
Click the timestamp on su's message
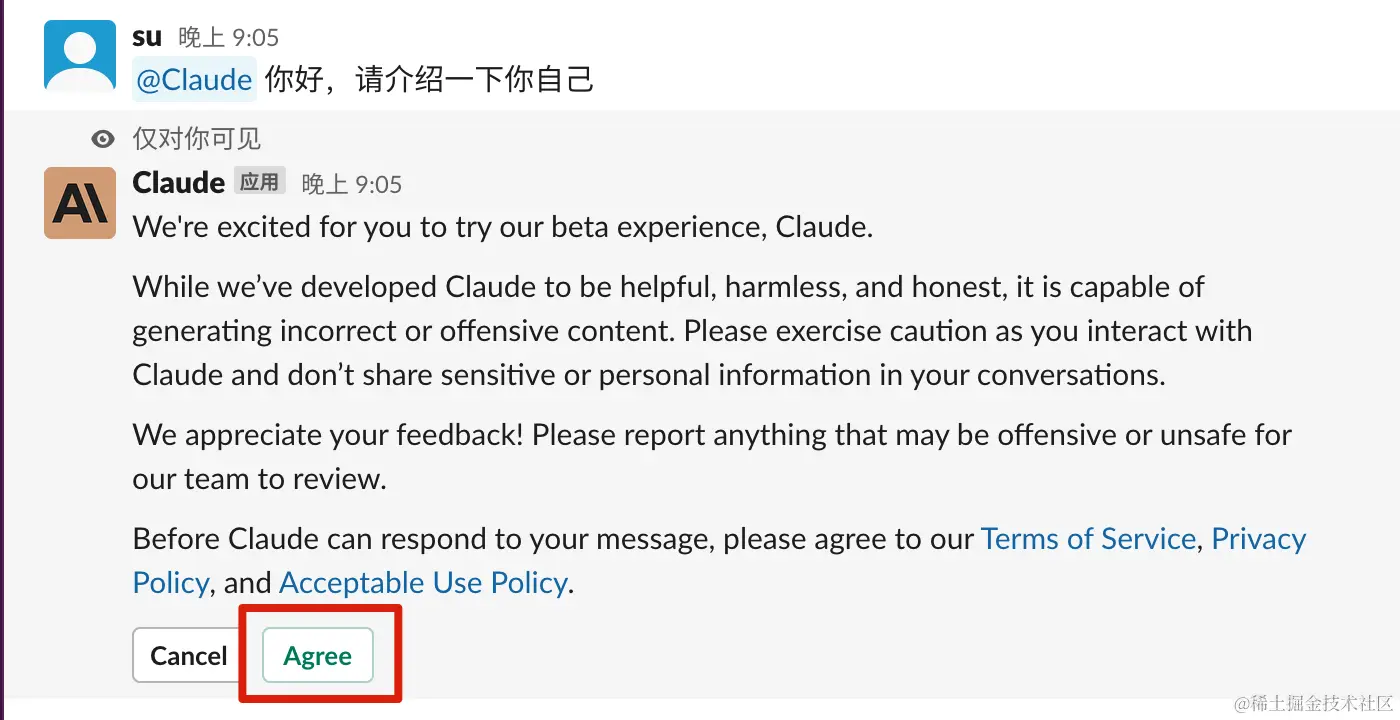tap(229, 38)
